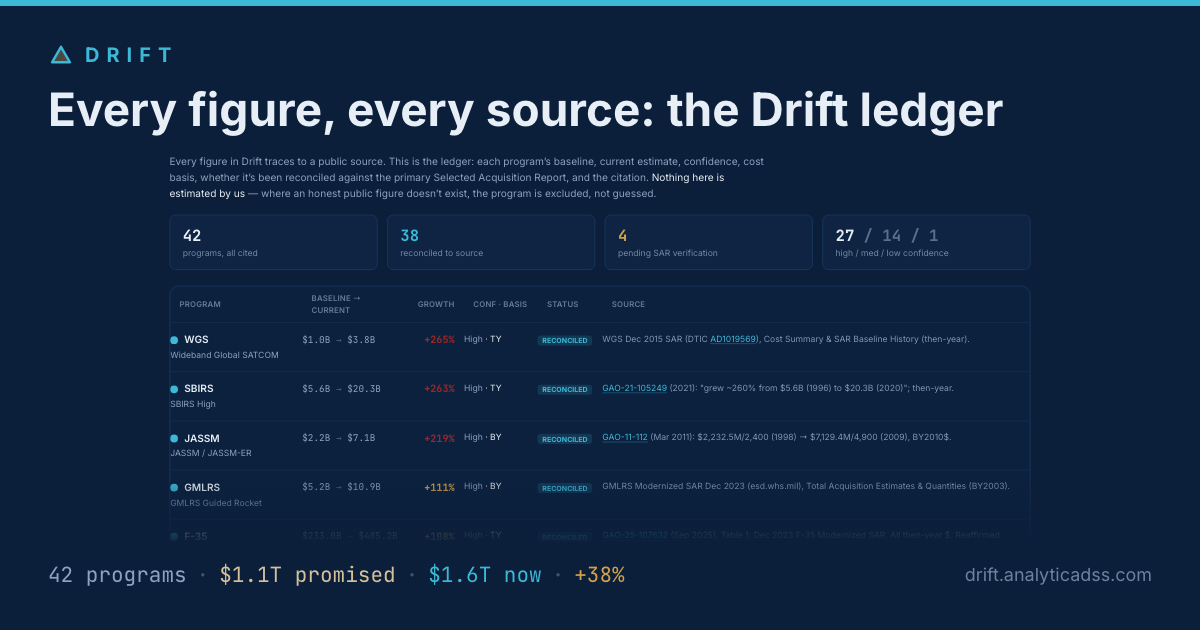1200x630 pixels.
Task: Open the AD1019569 DTIC link
Action: tap(733, 339)
